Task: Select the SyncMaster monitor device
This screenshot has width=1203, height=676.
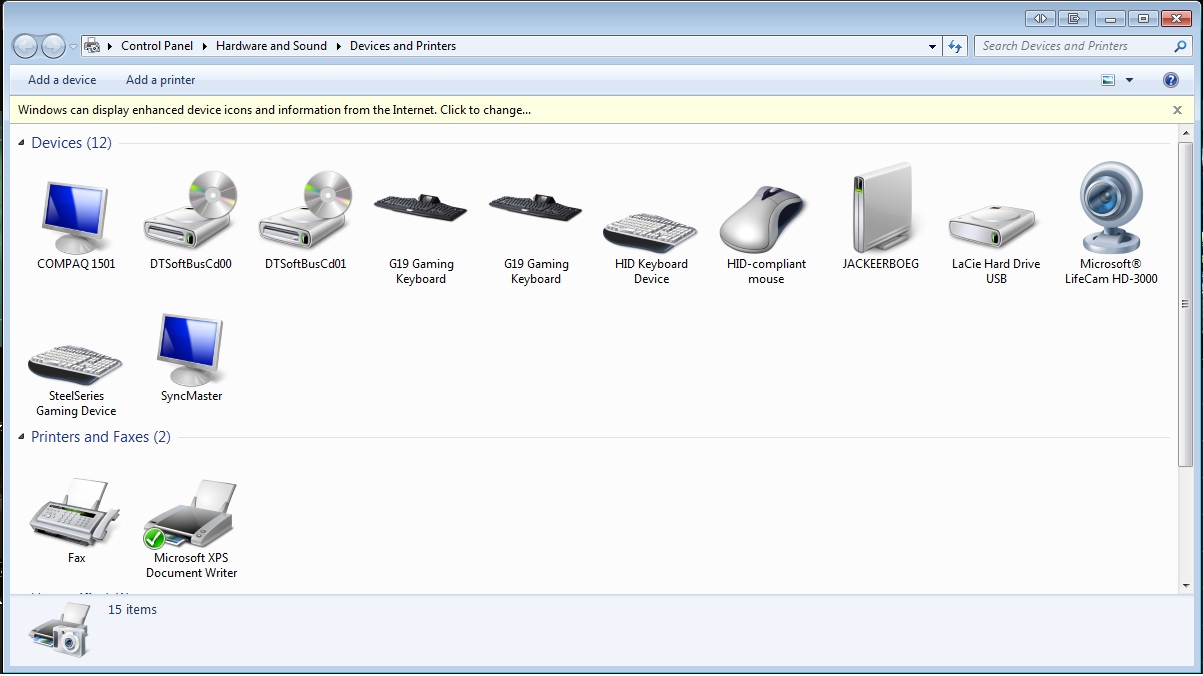Action: (x=191, y=358)
